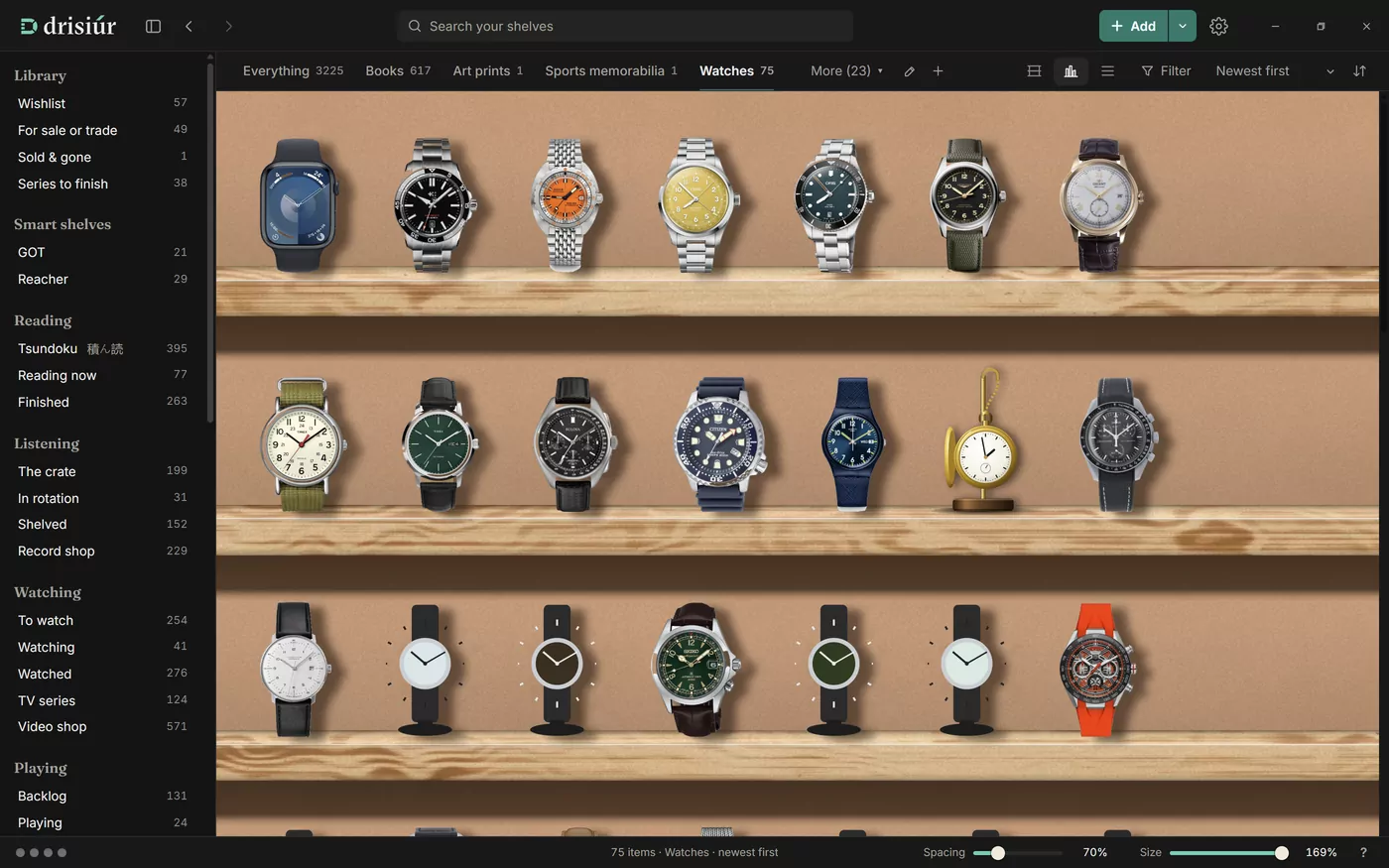
Task: Reverse the sort direction arrows icon
Action: pyautogui.click(x=1359, y=71)
